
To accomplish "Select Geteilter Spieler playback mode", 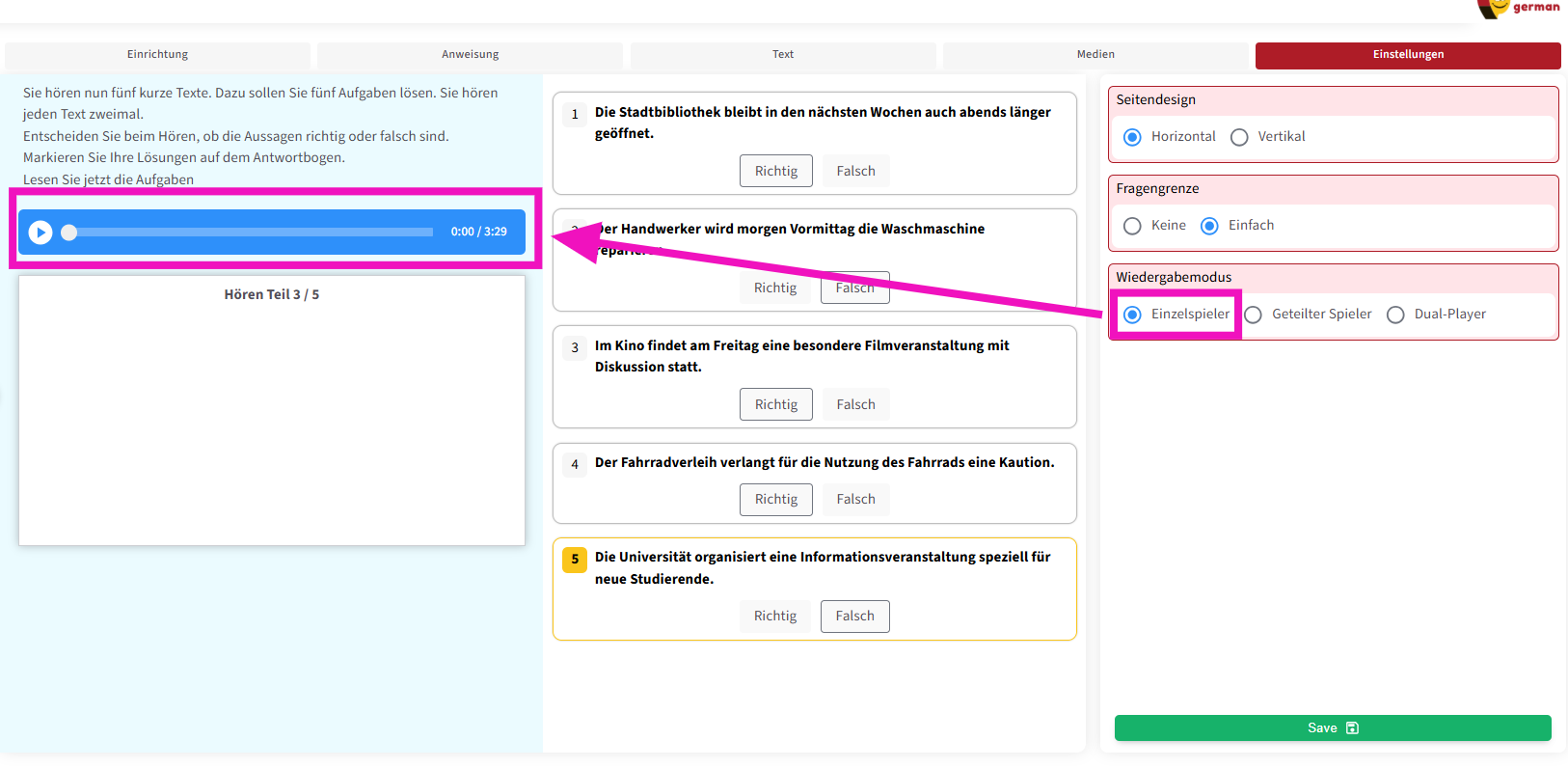I will [x=1254, y=315].
